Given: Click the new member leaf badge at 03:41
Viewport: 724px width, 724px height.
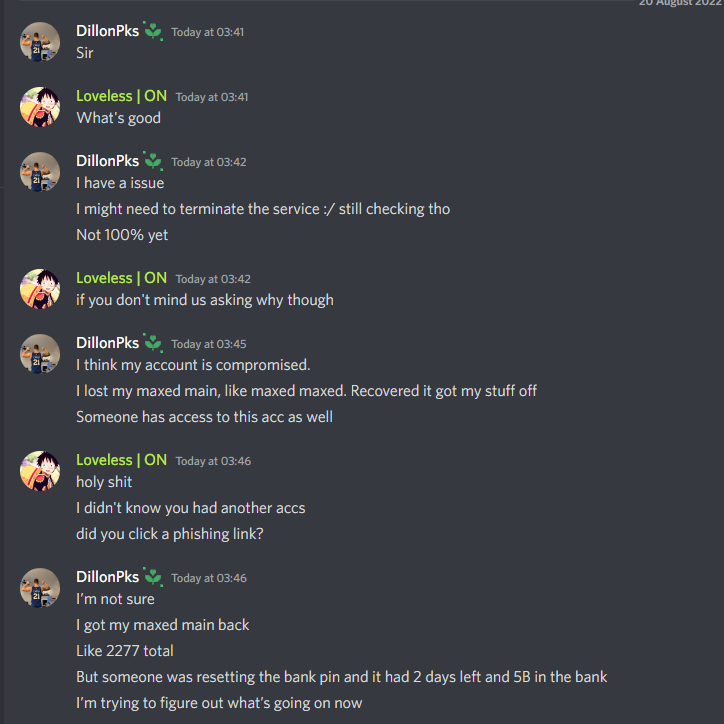Looking at the screenshot, I should click(x=153, y=31).
